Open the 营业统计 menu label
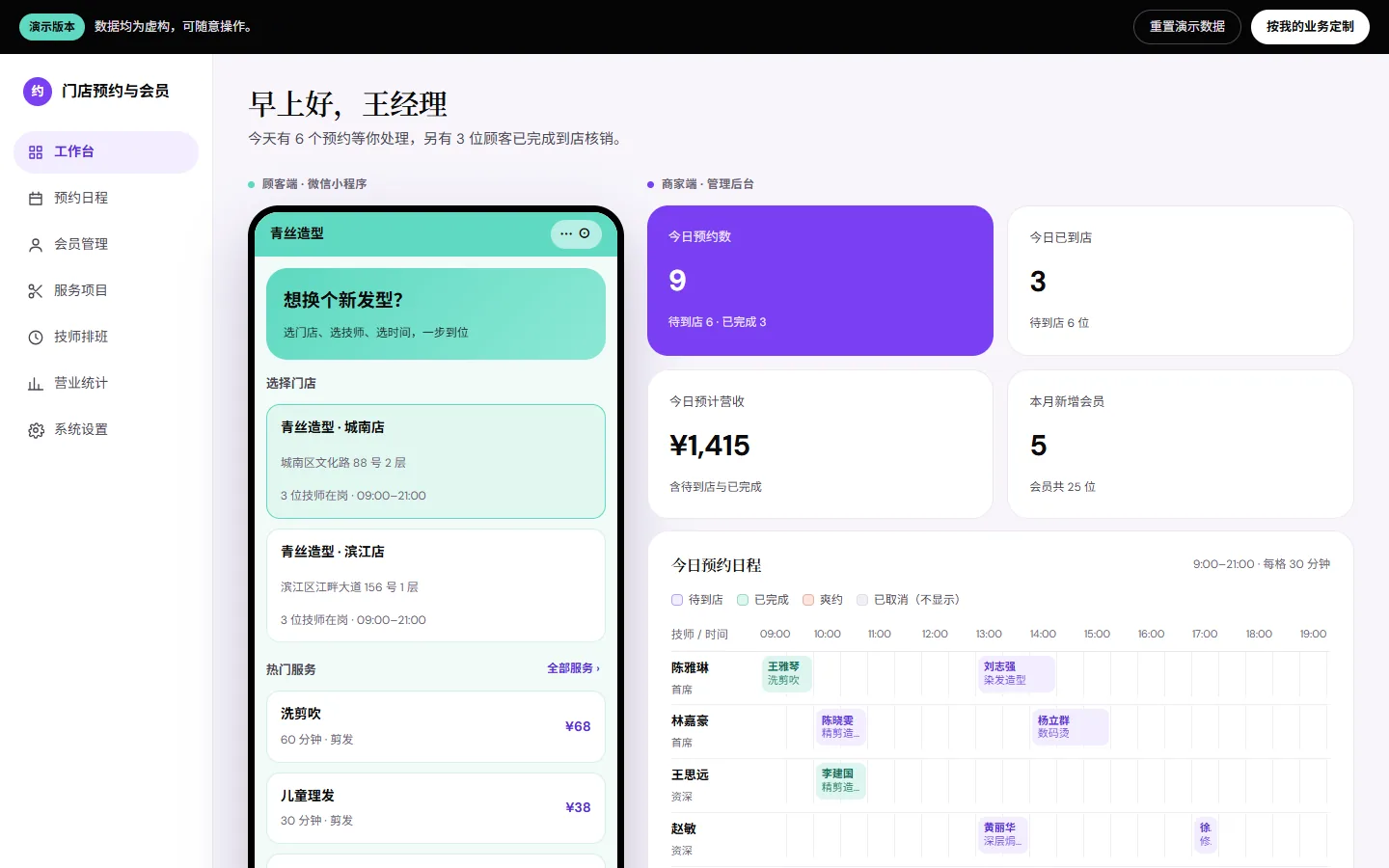 click(x=81, y=383)
